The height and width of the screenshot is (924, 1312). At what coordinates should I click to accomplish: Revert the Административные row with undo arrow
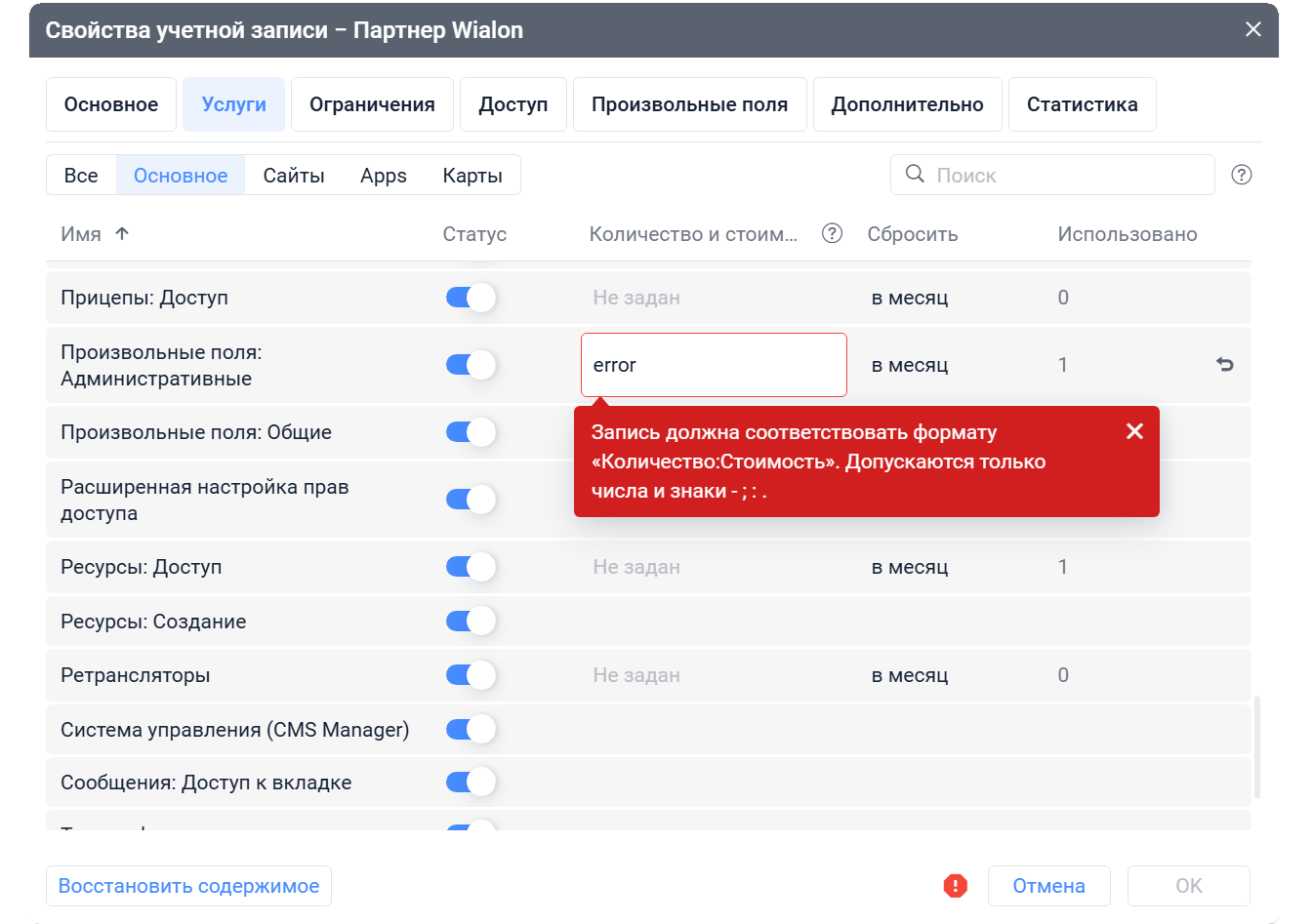(x=1225, y=364)
